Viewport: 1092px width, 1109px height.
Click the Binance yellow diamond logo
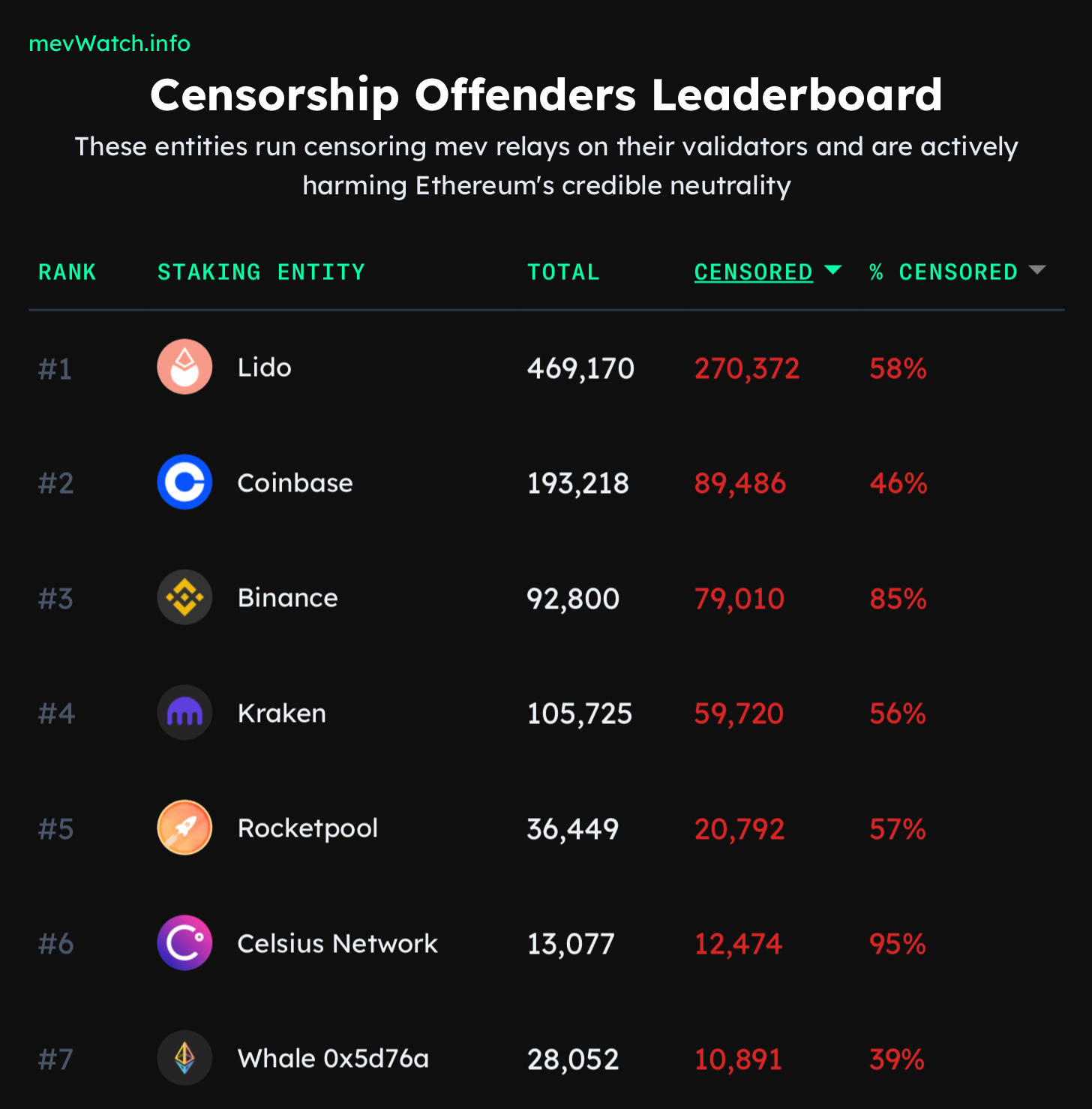pos(184,597)
